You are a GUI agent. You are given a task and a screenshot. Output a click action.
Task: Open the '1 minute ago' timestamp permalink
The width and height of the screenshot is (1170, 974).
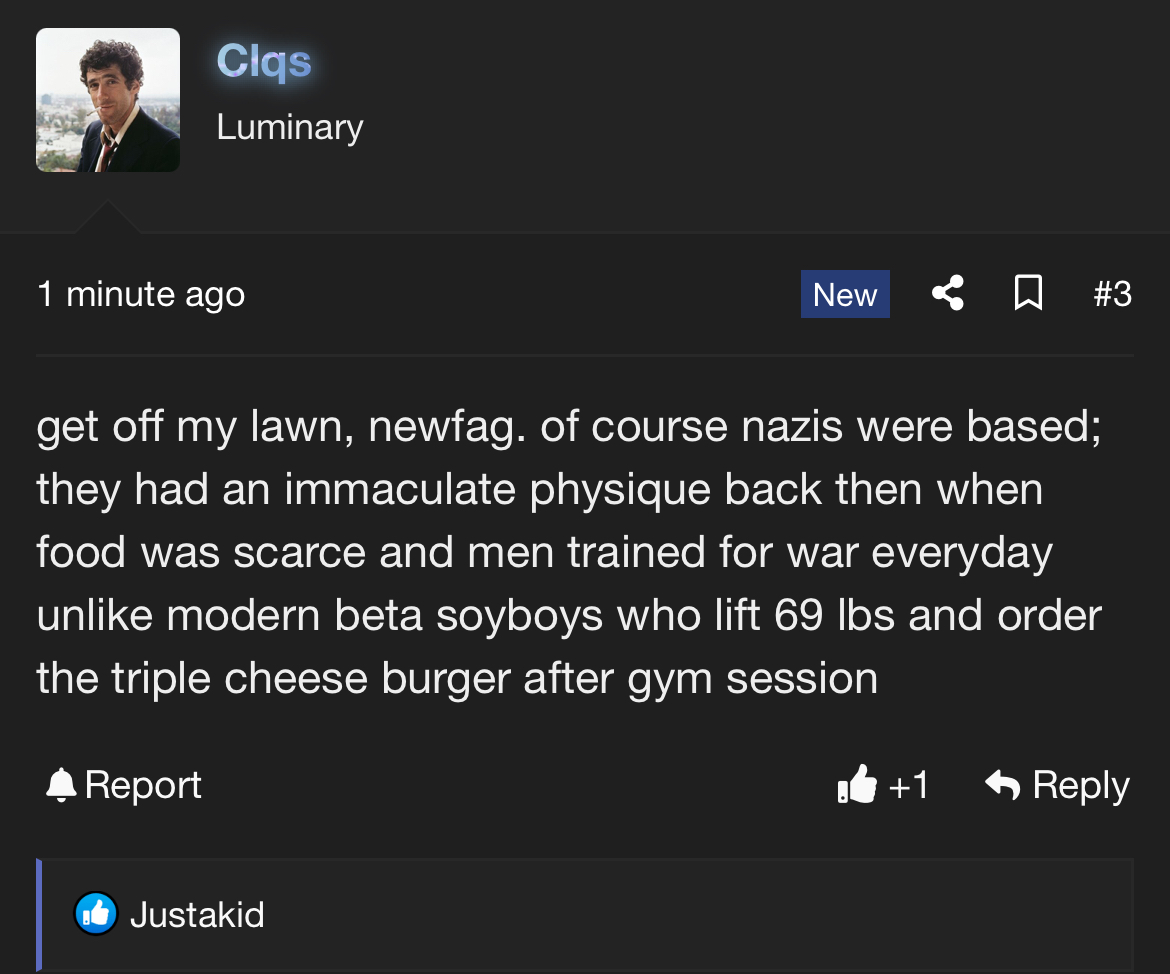[x=141, y=294]
